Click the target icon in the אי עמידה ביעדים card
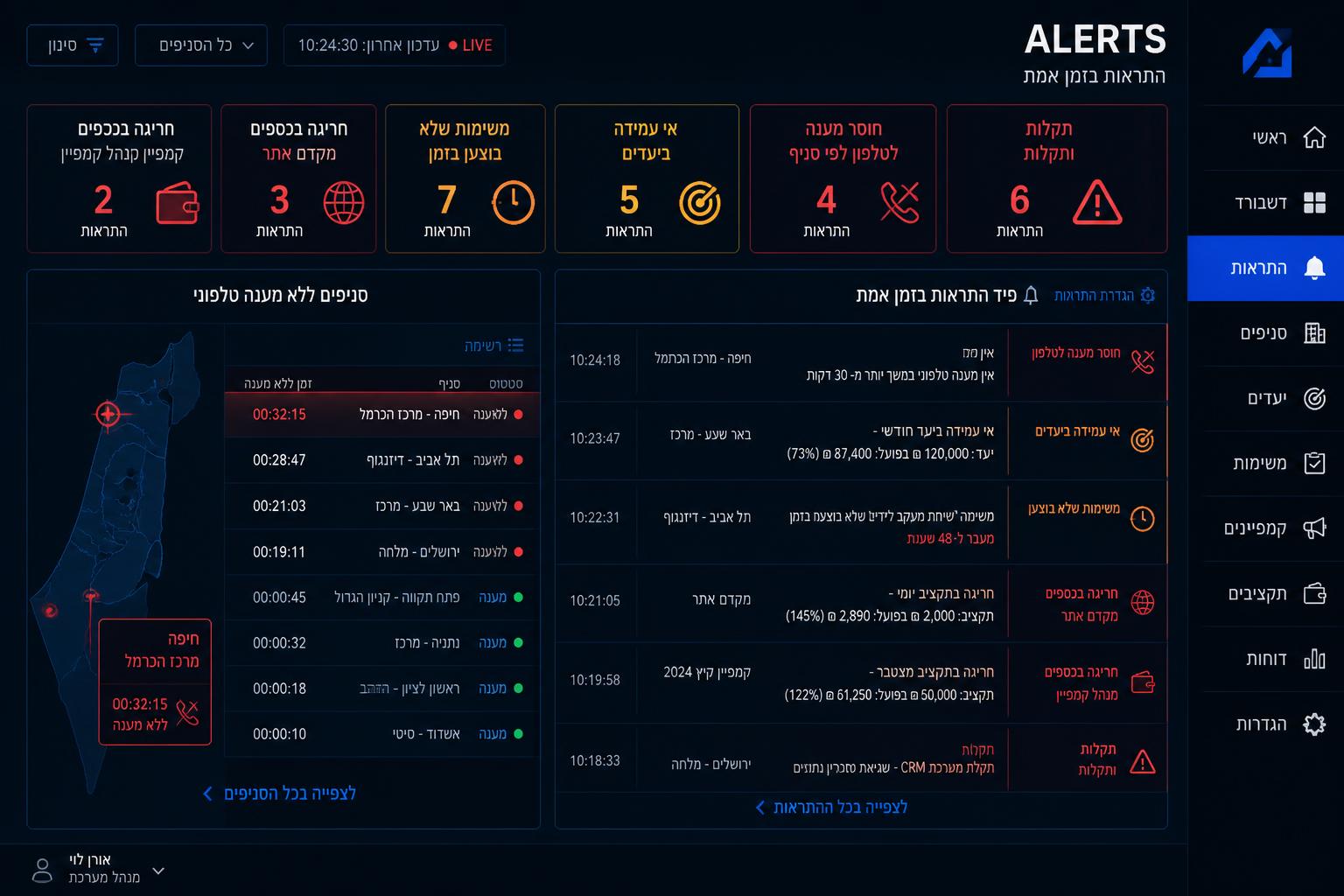1344x896 pixels. pyautogui.click(x=700, y=203)
